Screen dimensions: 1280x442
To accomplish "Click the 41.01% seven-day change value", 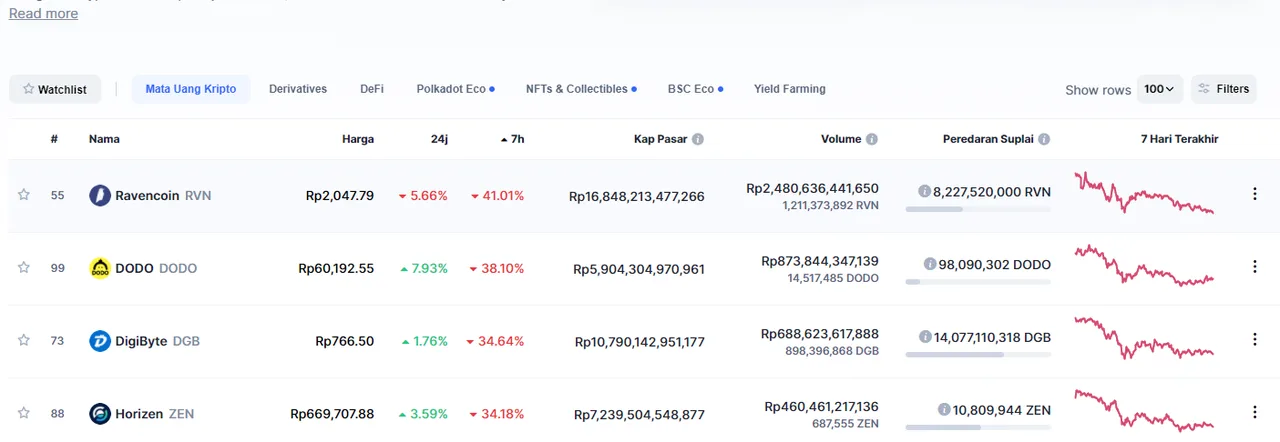I will point(495,196).
